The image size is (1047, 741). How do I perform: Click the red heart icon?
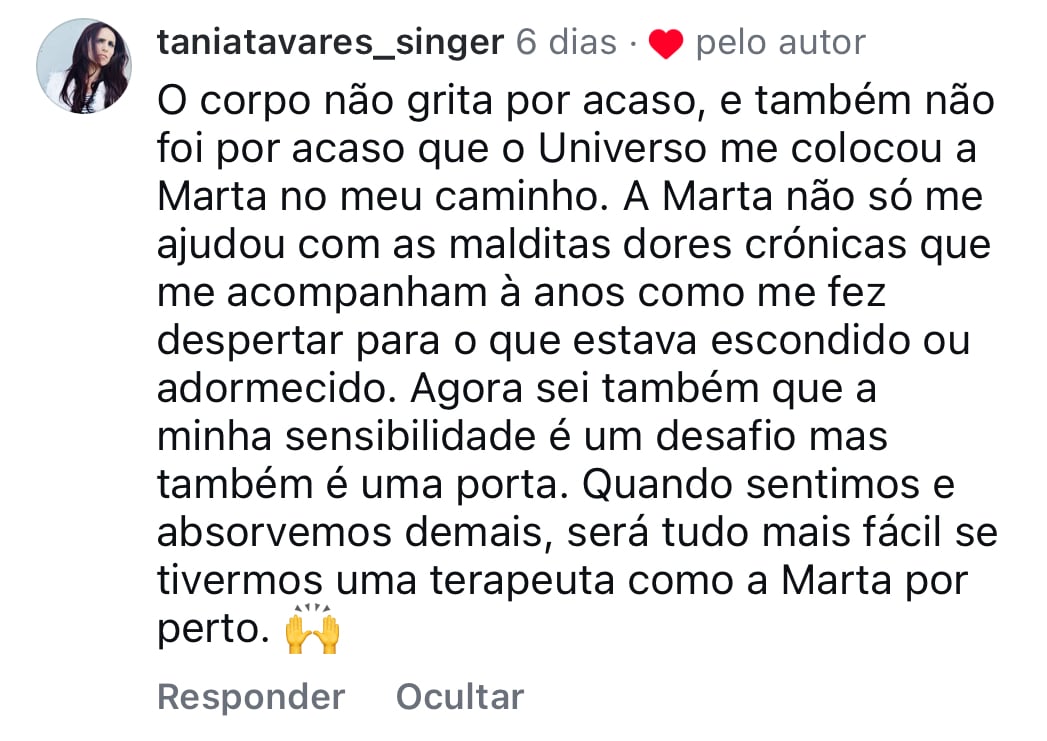665,43
